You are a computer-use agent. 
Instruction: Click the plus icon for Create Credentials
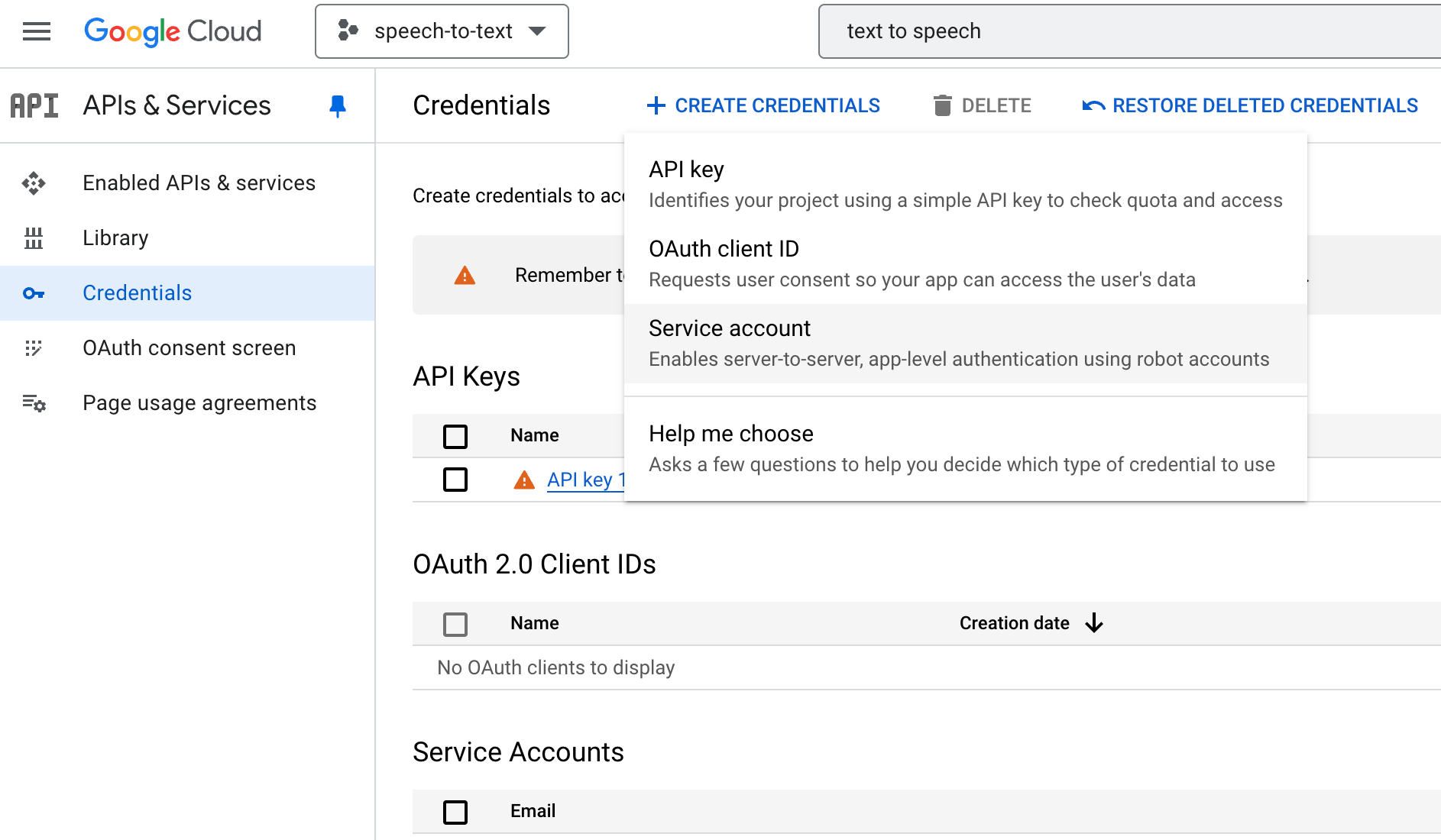click(x=656, y=105)
